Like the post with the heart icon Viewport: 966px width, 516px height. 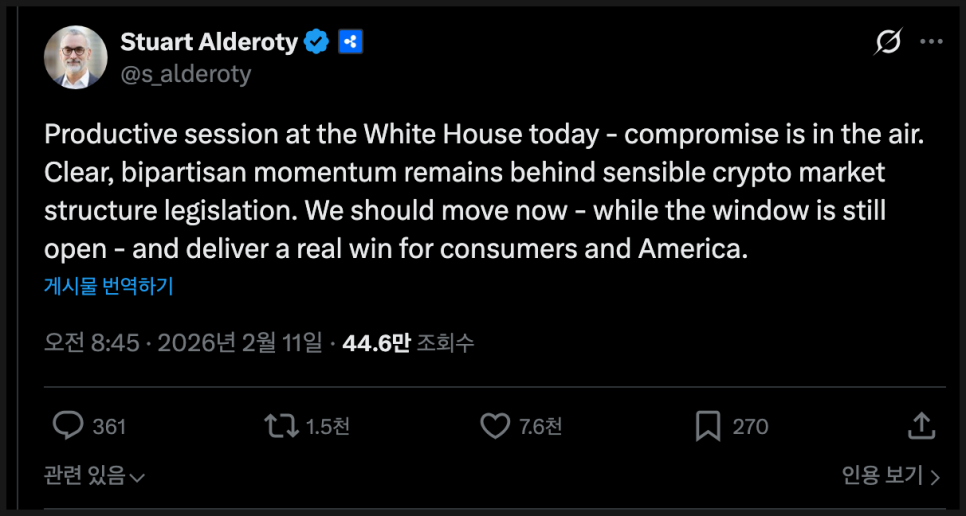click(x=495, y=426)
